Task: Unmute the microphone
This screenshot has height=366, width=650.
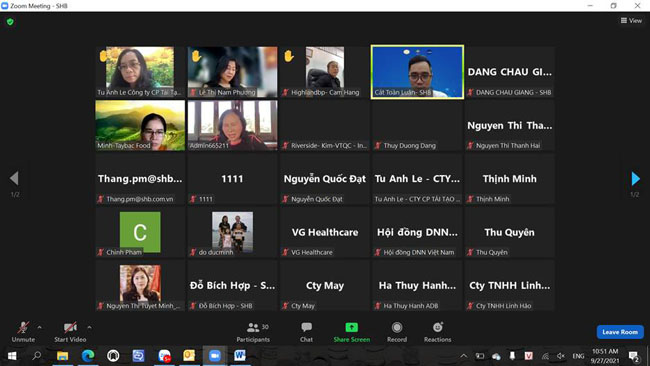Action: point(23,332)
